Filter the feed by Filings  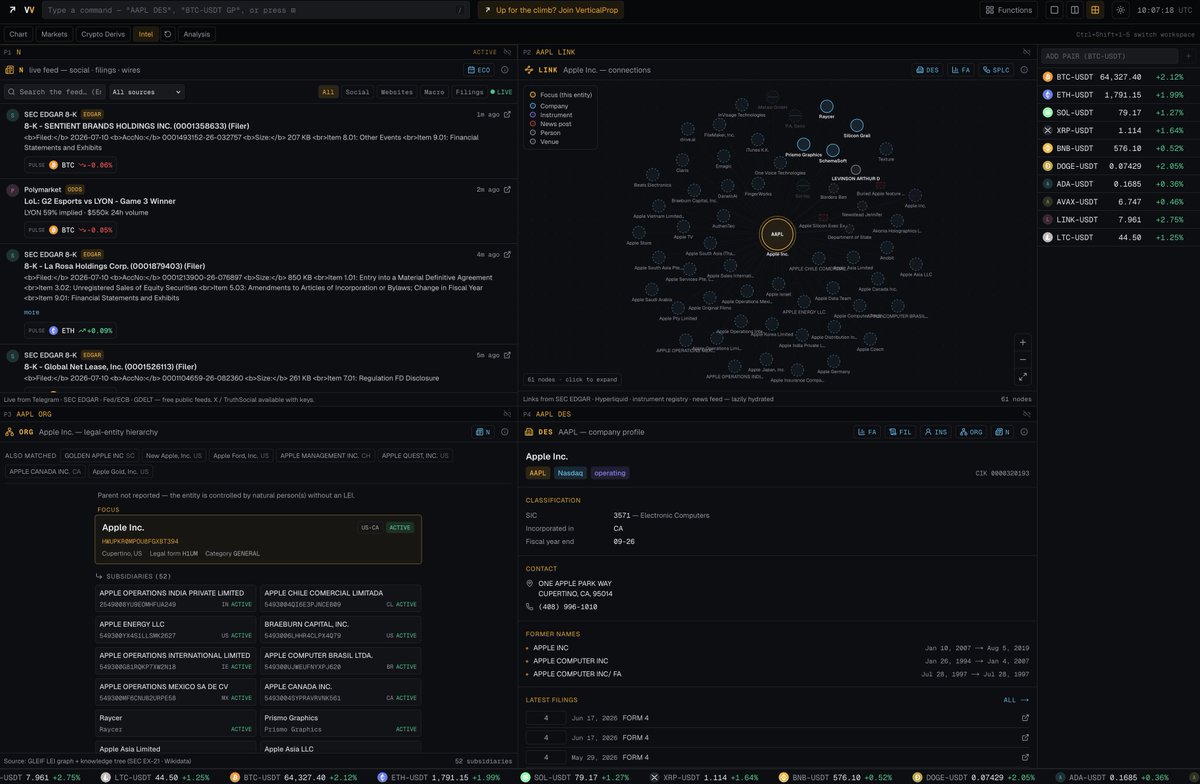469,92
